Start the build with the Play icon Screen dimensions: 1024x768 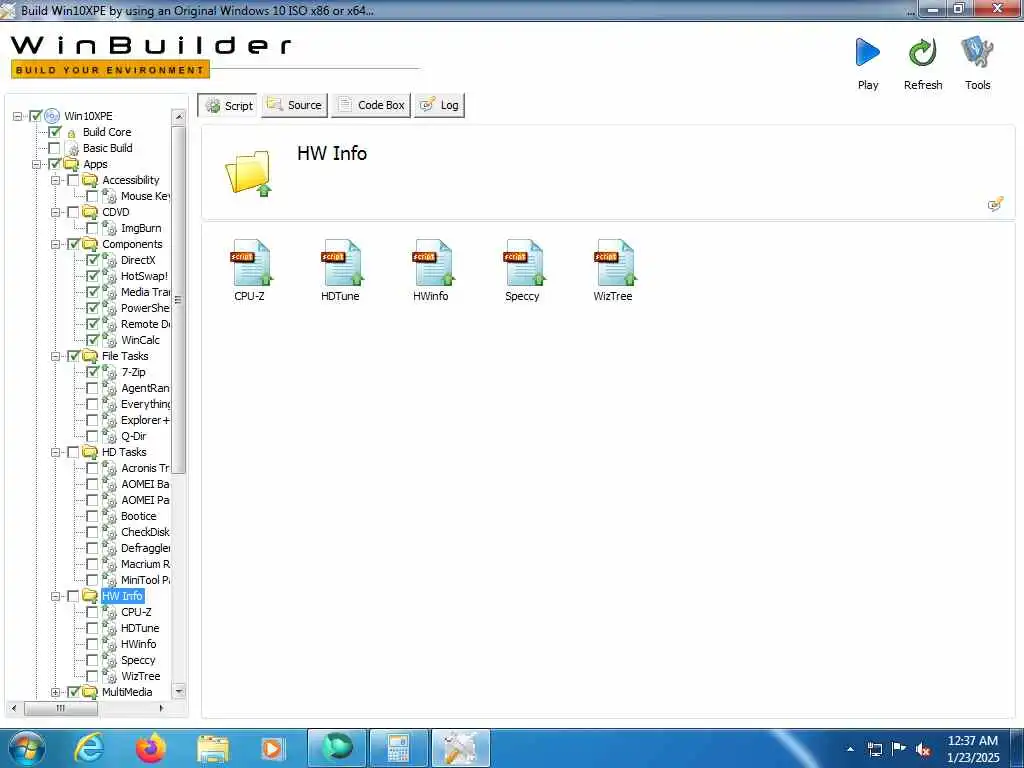tap(868, 52)
